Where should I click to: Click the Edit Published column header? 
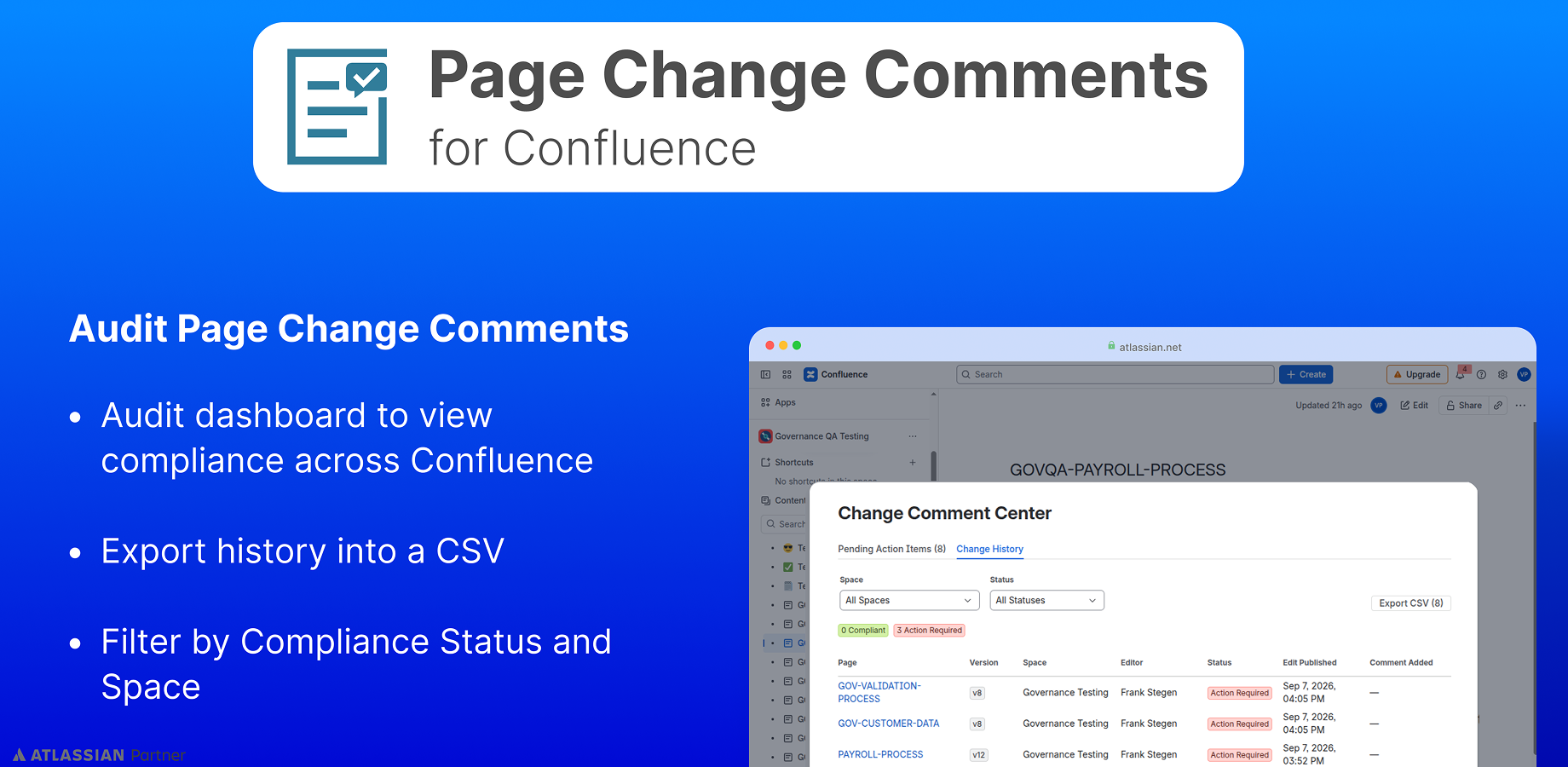pyautogui.click(x=1310, y=662)
